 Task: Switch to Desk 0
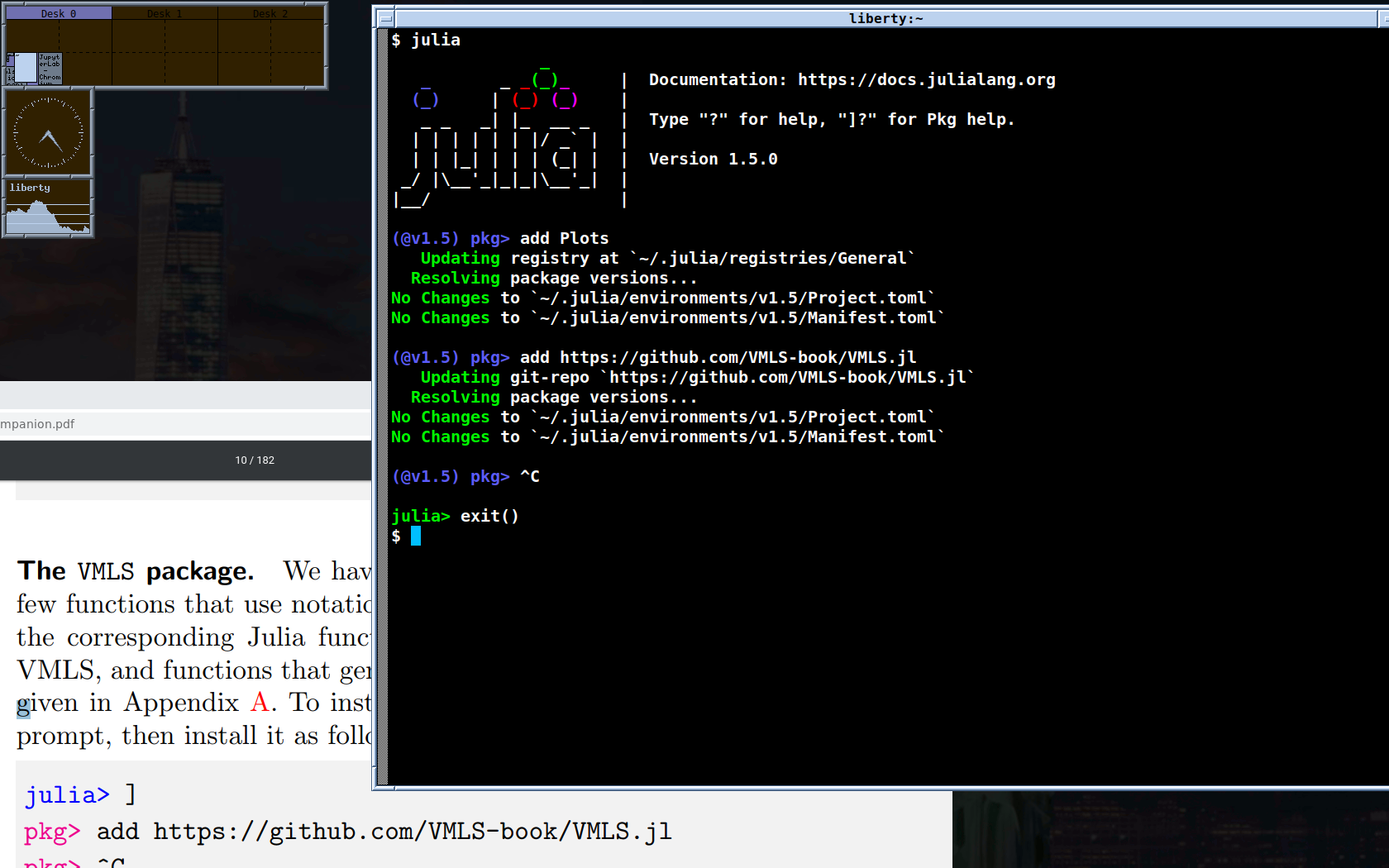(58, 13)
